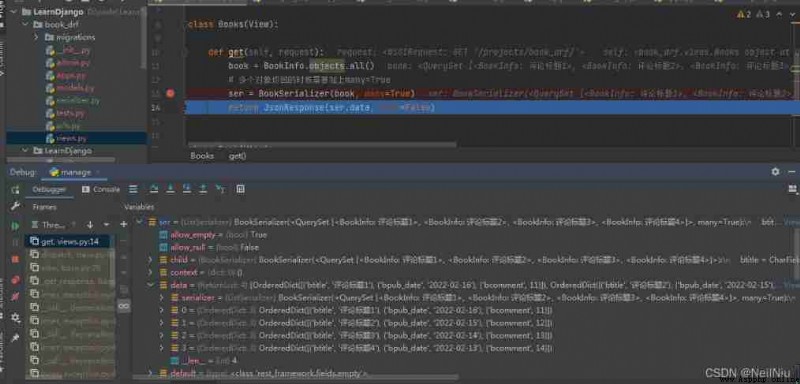This screenshot has height=384, width=800.
Task: Step over debugger icon
Action: pos(154,189)
